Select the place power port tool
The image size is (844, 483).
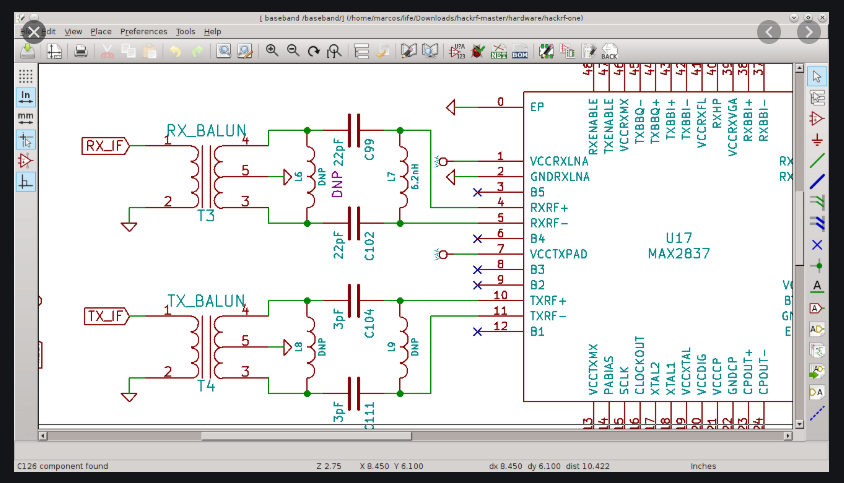[817, 139]
